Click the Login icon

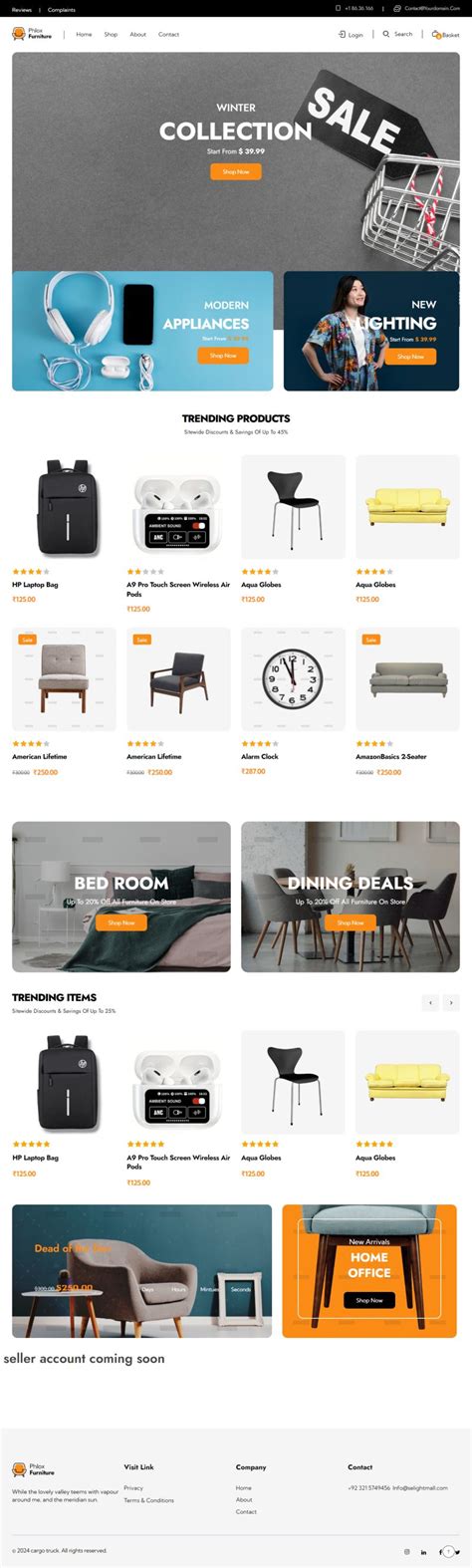point(342,34)
